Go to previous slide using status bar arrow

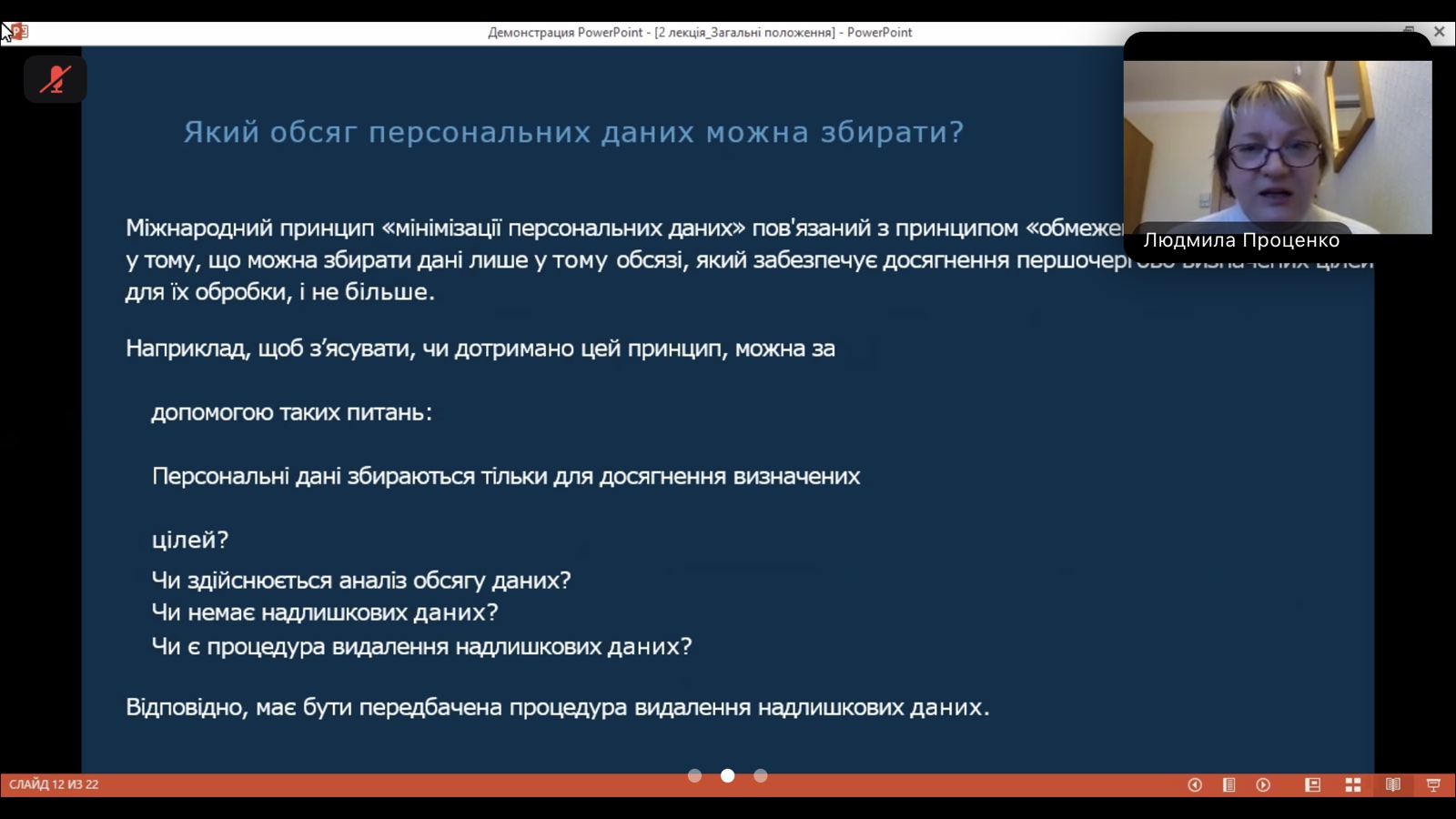point(1195,784)
